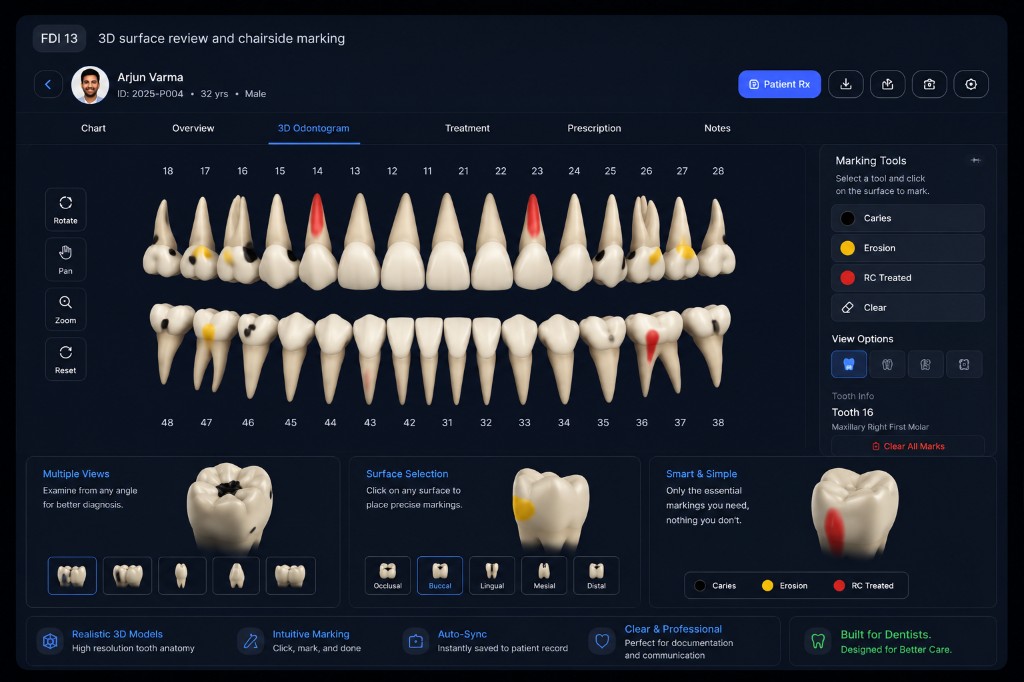Open the Notes tab

click(717, 128)
